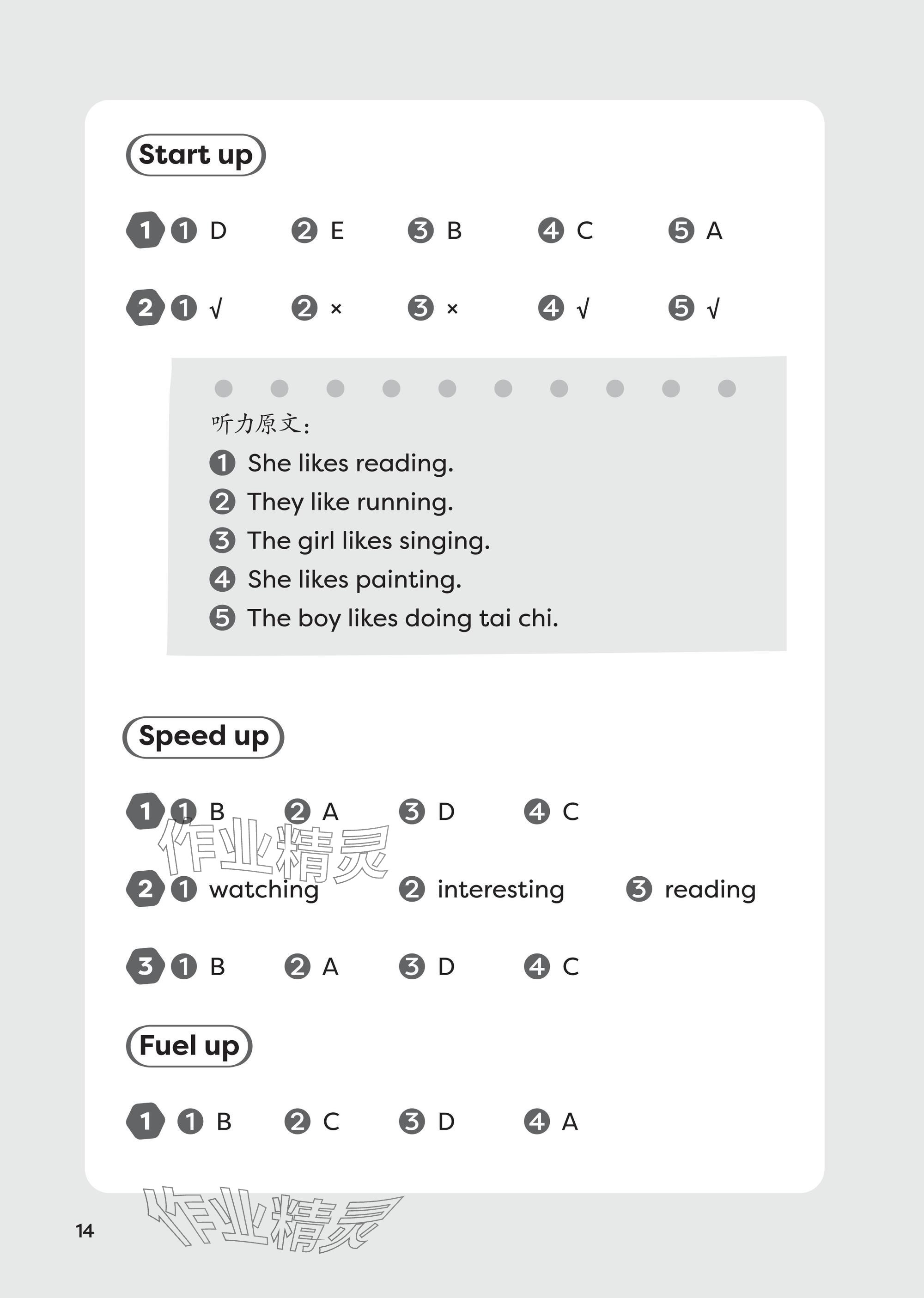Click the answer word "interesting"
This screenshot has height=1298, width=924.
tap(500, 890)
